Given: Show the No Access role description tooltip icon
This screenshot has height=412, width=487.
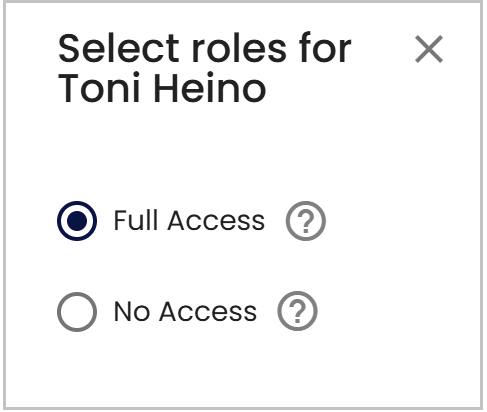Looking at the screenshot, I should pyautogui.click(x=297, y=311).
